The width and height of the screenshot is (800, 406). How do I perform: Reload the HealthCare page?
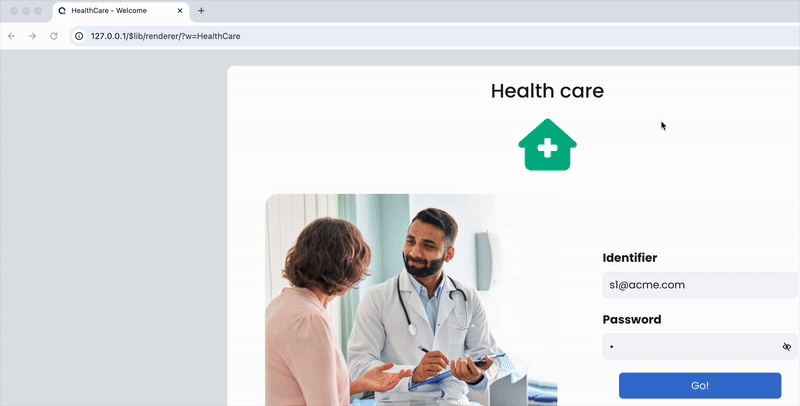(x=54, y=36)
